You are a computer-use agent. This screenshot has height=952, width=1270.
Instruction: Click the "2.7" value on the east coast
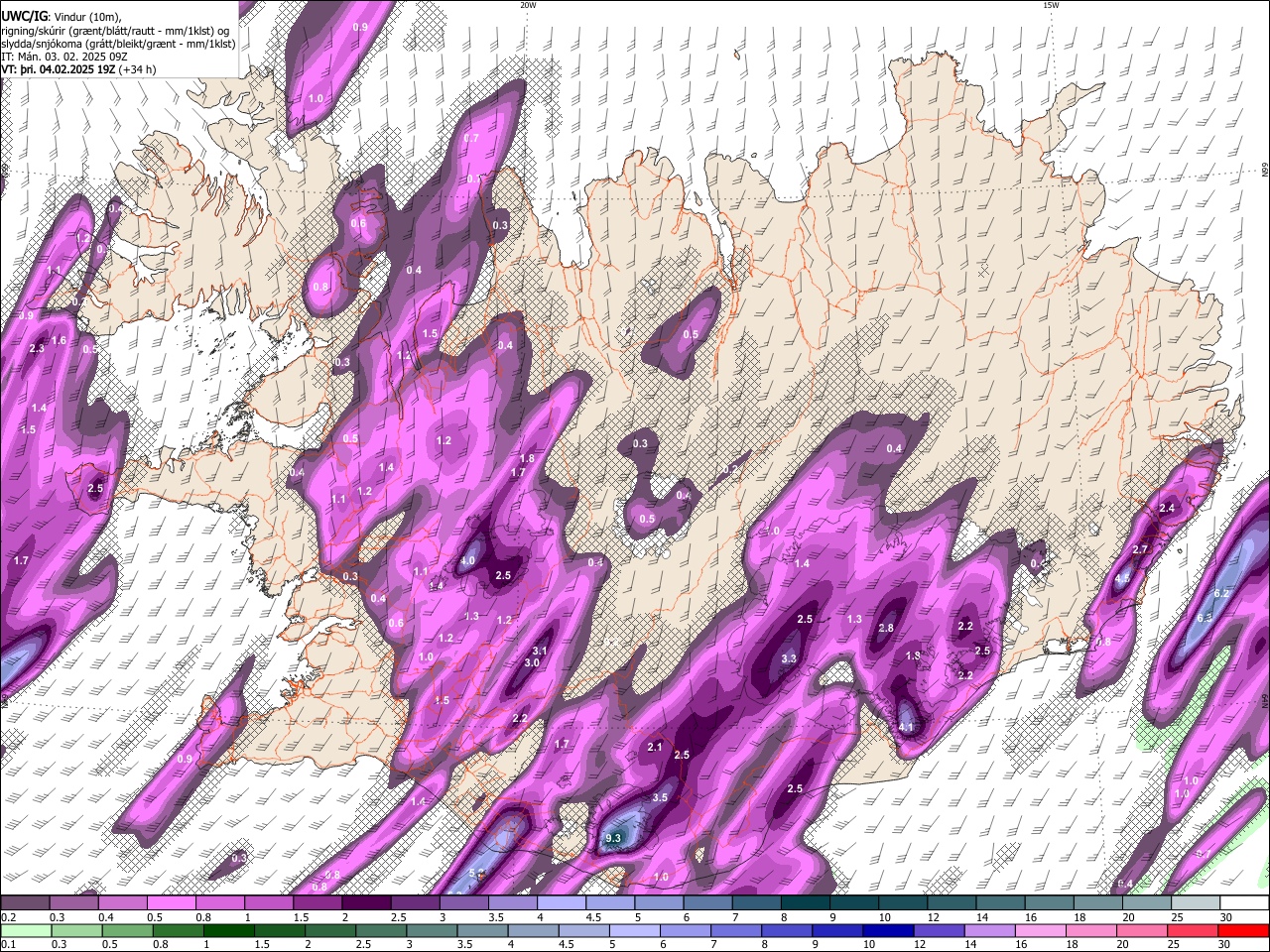pyautogui.click(x=1140, y=549)
